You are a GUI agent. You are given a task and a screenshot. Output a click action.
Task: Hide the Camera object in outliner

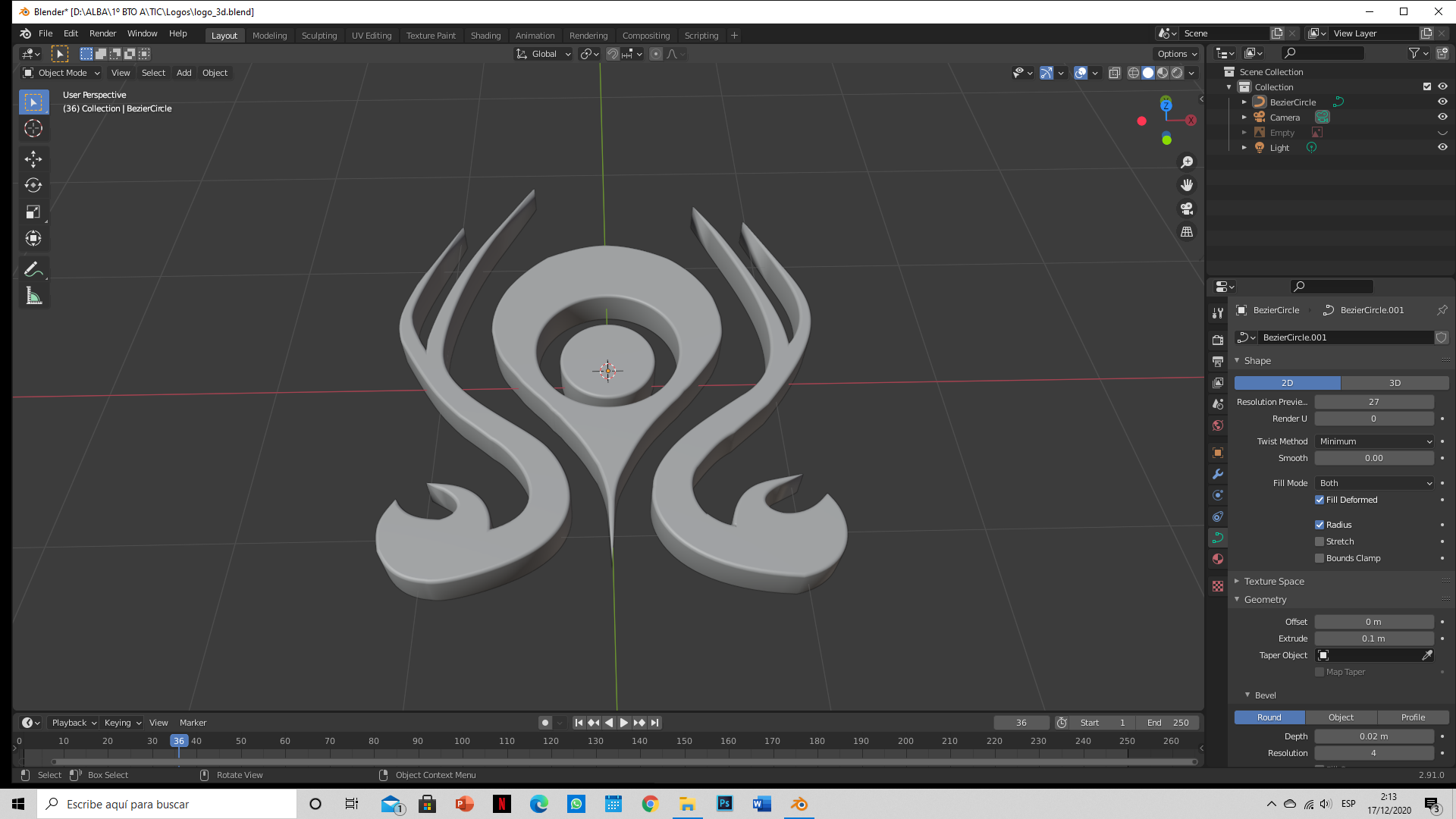click(x=1442, y=117)
